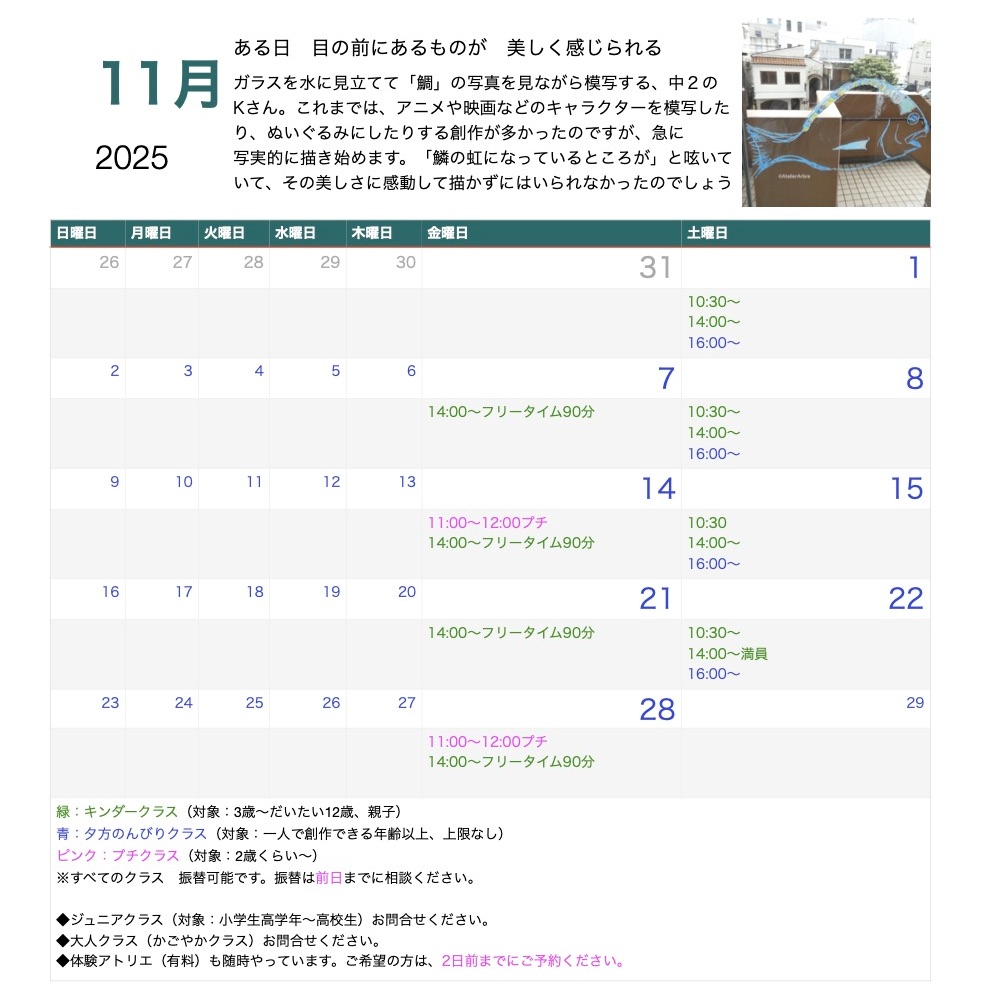This screenshot has height=992, width=992.
Task: Click the pink "ピンク：プチクラス" legend label
Action: click(118, 855)
